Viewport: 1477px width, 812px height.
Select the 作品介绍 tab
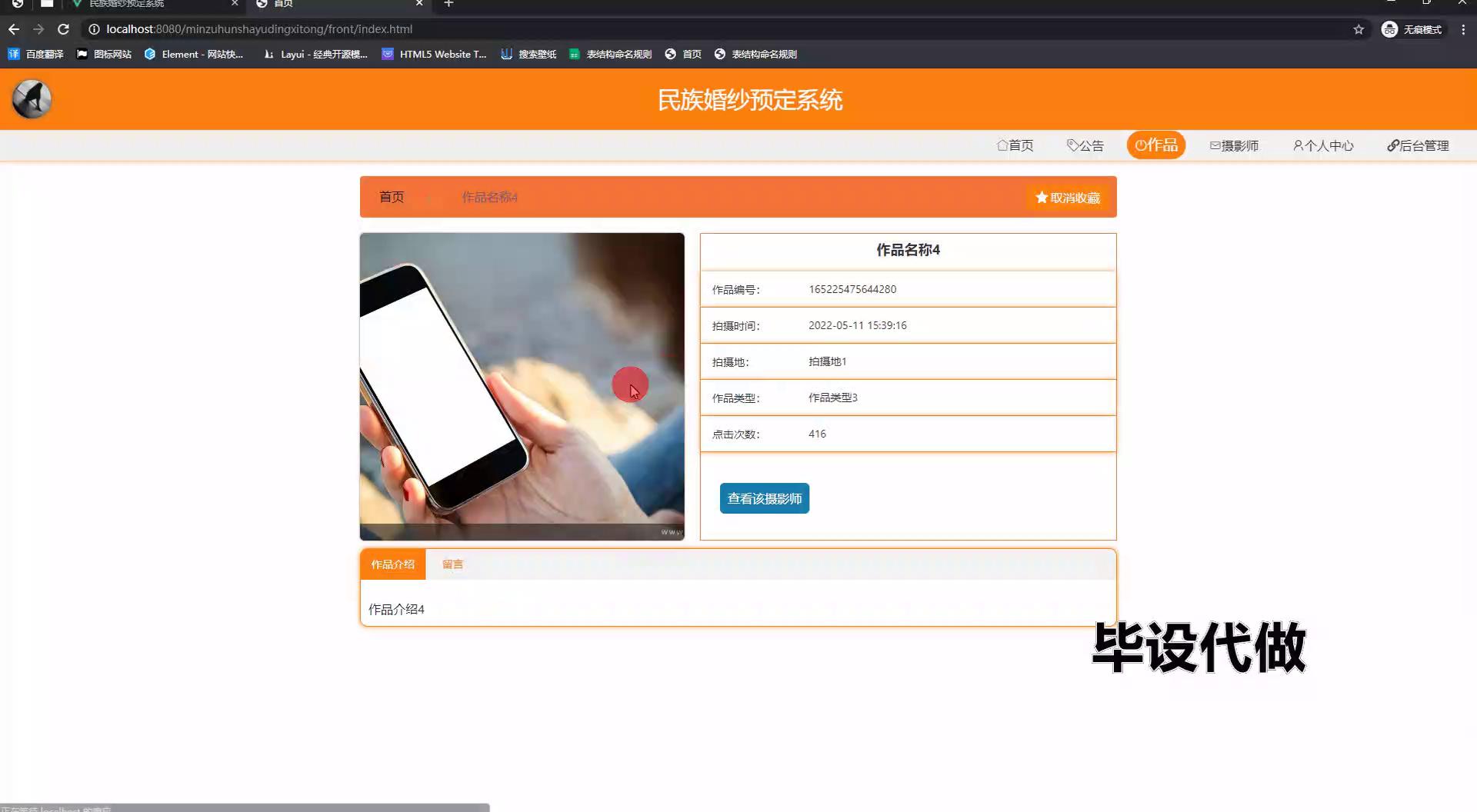[392, 564]
